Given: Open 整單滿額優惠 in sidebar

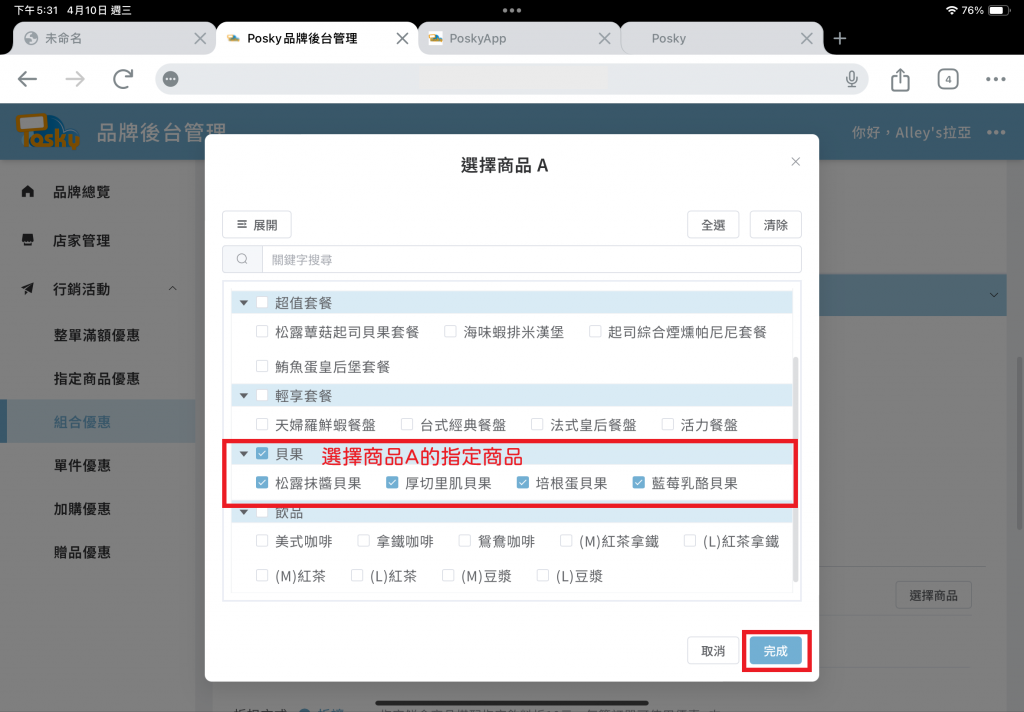Looking at the screenshot, I should pyautogui.click(x=97, y=335).
